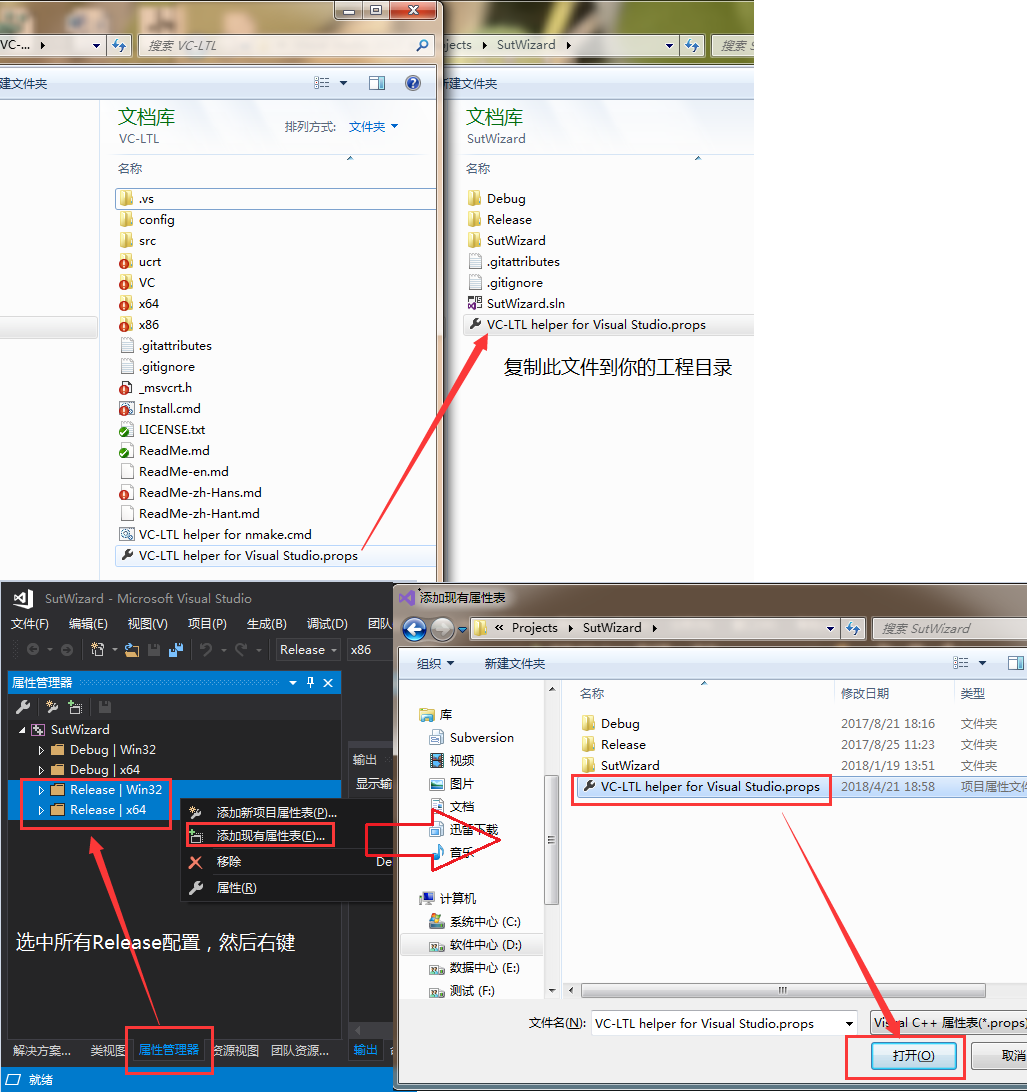This screenshot has height=1092, width=1027.
Task: Open file type filter Visual C++ props dropdown
Action: tap(948, 1023)
